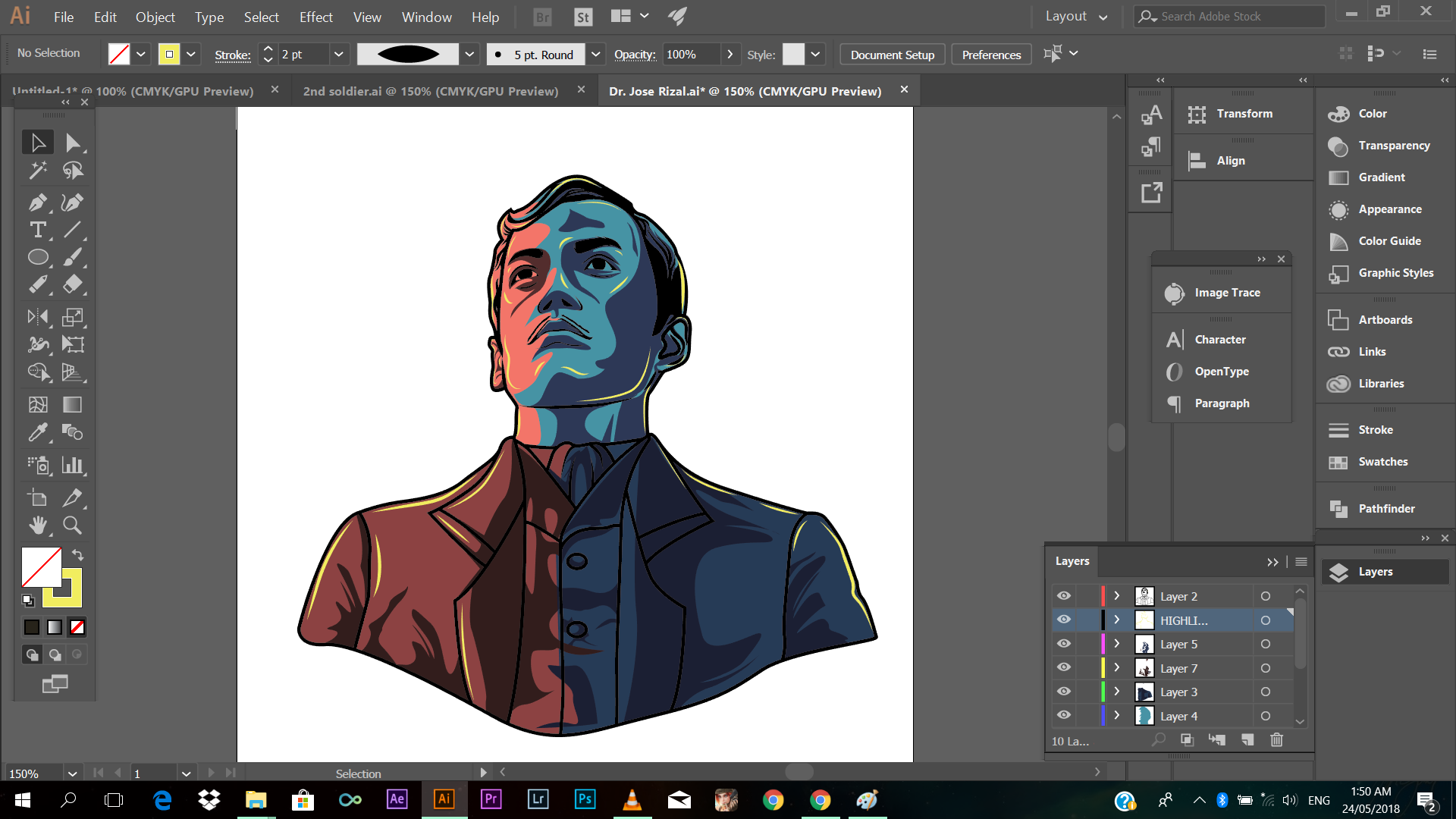Select the Mesh tool

pos(38,404)
